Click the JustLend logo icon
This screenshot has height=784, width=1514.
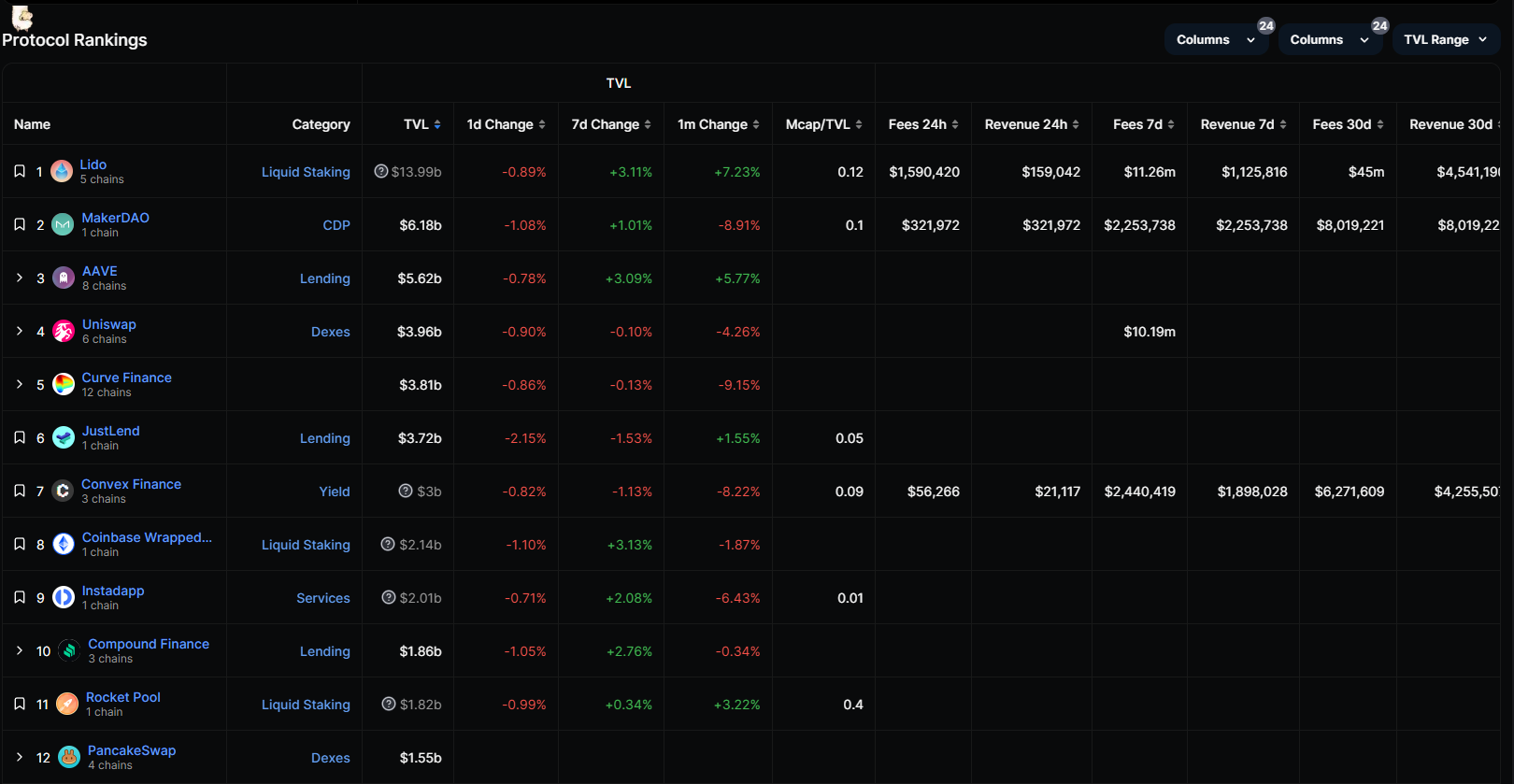[64, 437]
